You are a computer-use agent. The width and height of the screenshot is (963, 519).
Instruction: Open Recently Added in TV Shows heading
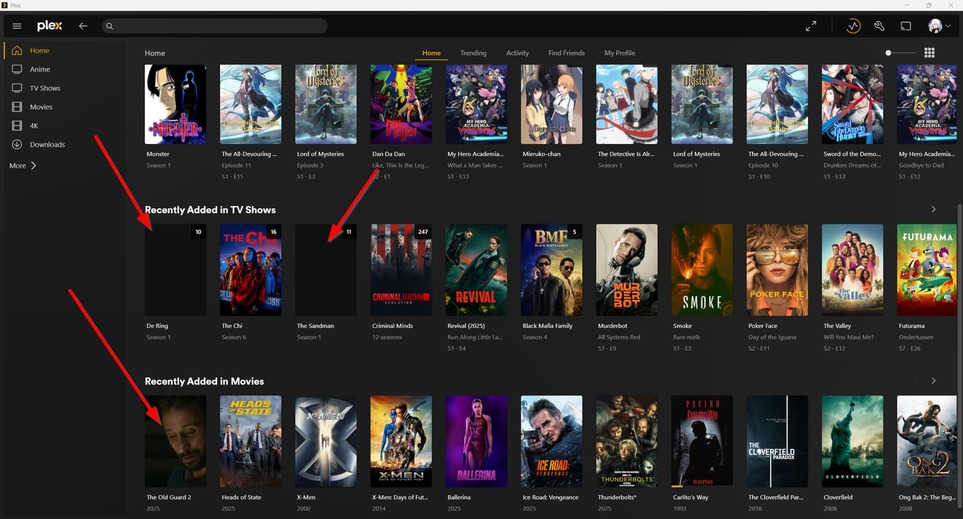tap(210, 210)
